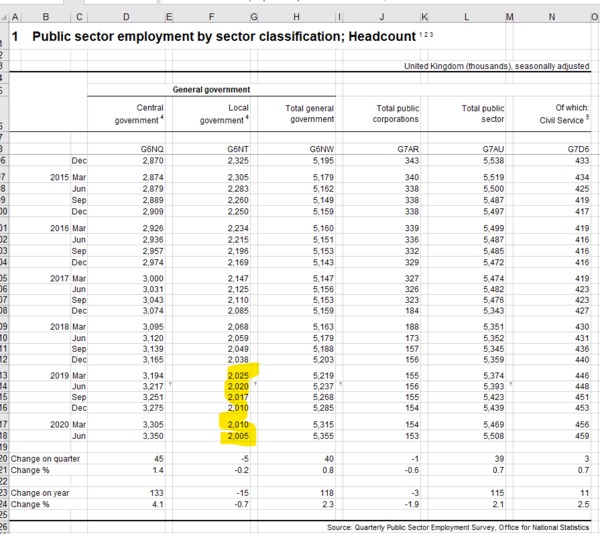Click the highlighted 2,005 cell for 2020 Jun
600x534 pixels.
pyautogui.click(x=236, y=436)
